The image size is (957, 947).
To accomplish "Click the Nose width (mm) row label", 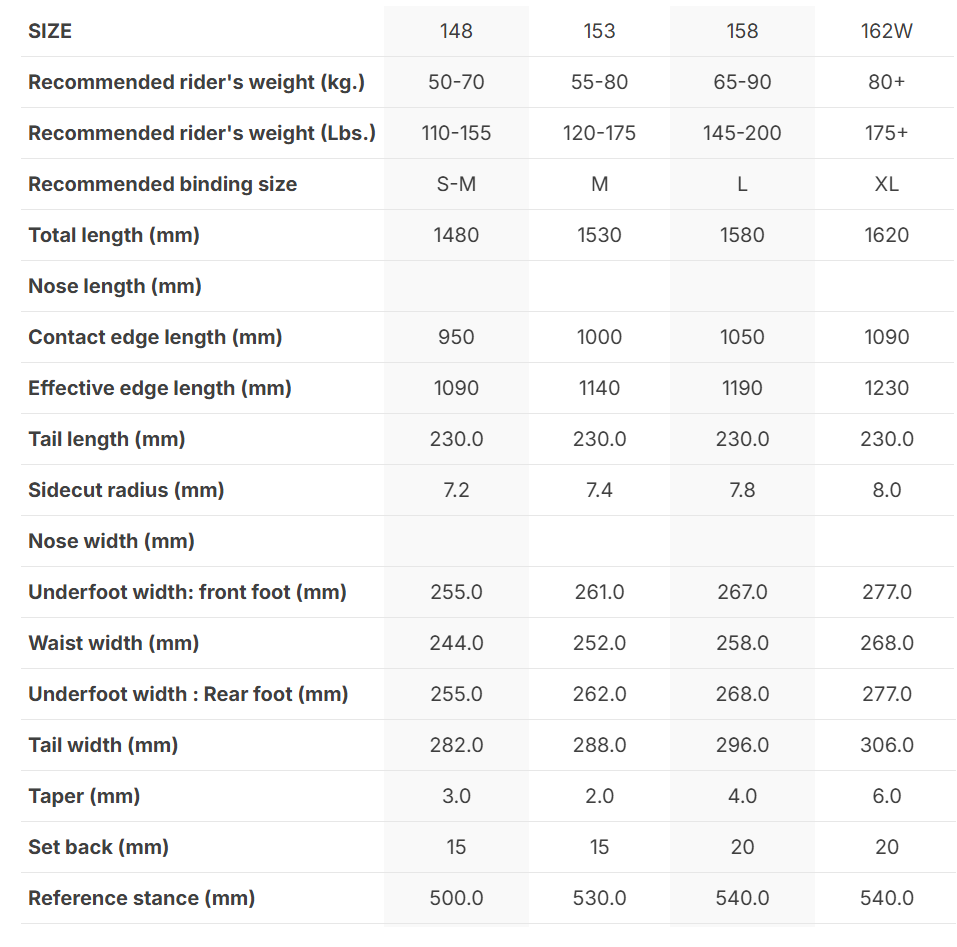I will coord(111,541).
